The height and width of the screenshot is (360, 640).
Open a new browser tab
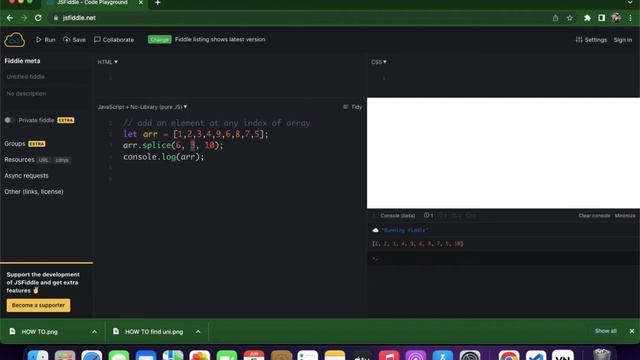click(x=158, y=3)
